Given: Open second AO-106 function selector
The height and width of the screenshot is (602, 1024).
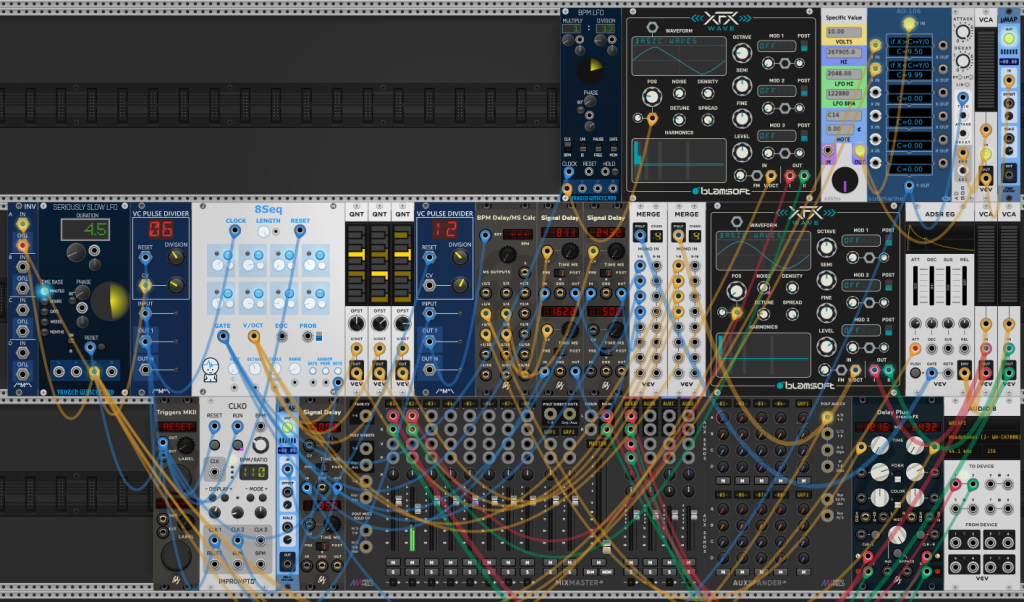Looking at the screenshot, I should [909, 65].
